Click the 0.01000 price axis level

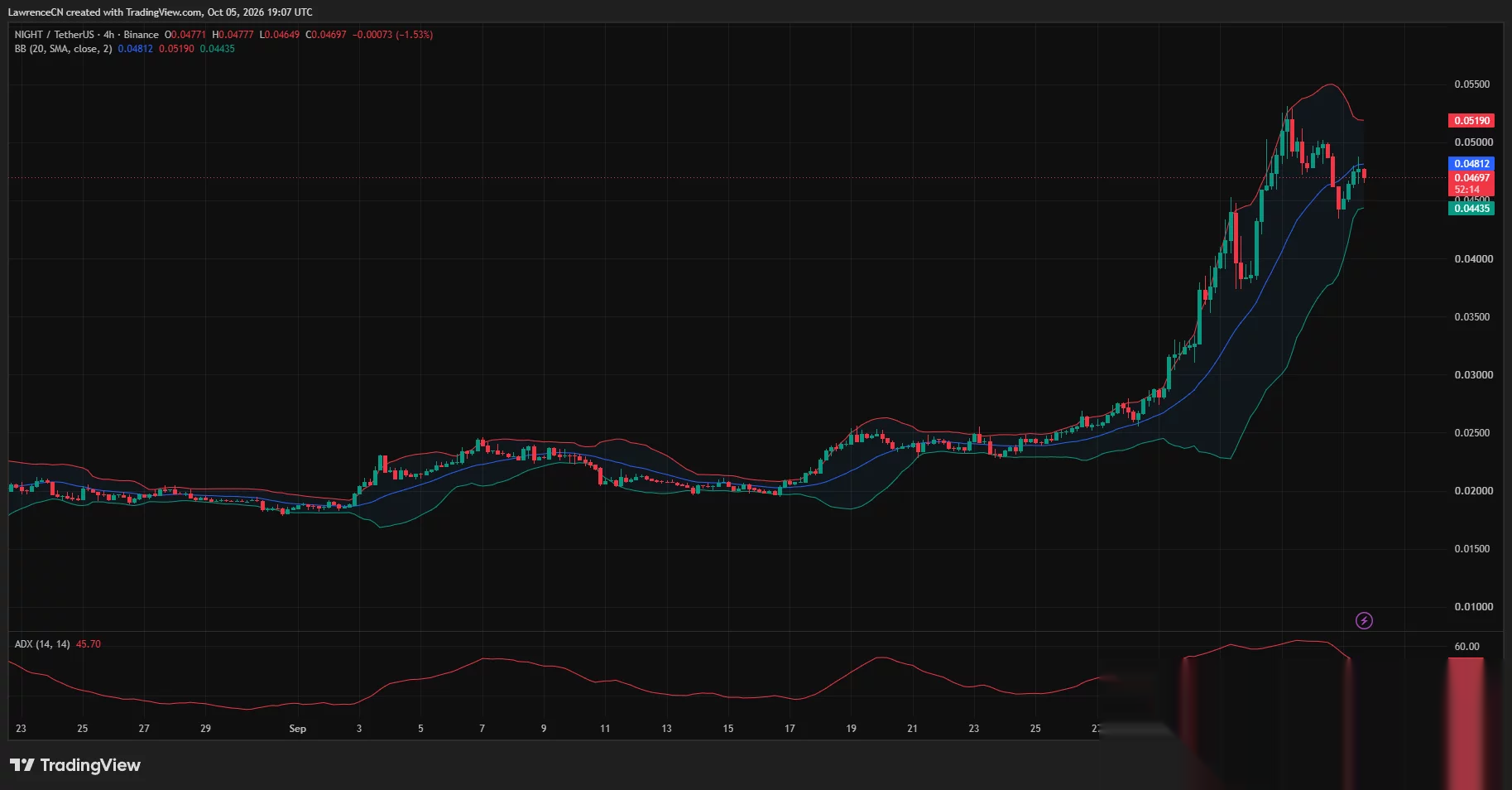click(x=1473, y=607)
